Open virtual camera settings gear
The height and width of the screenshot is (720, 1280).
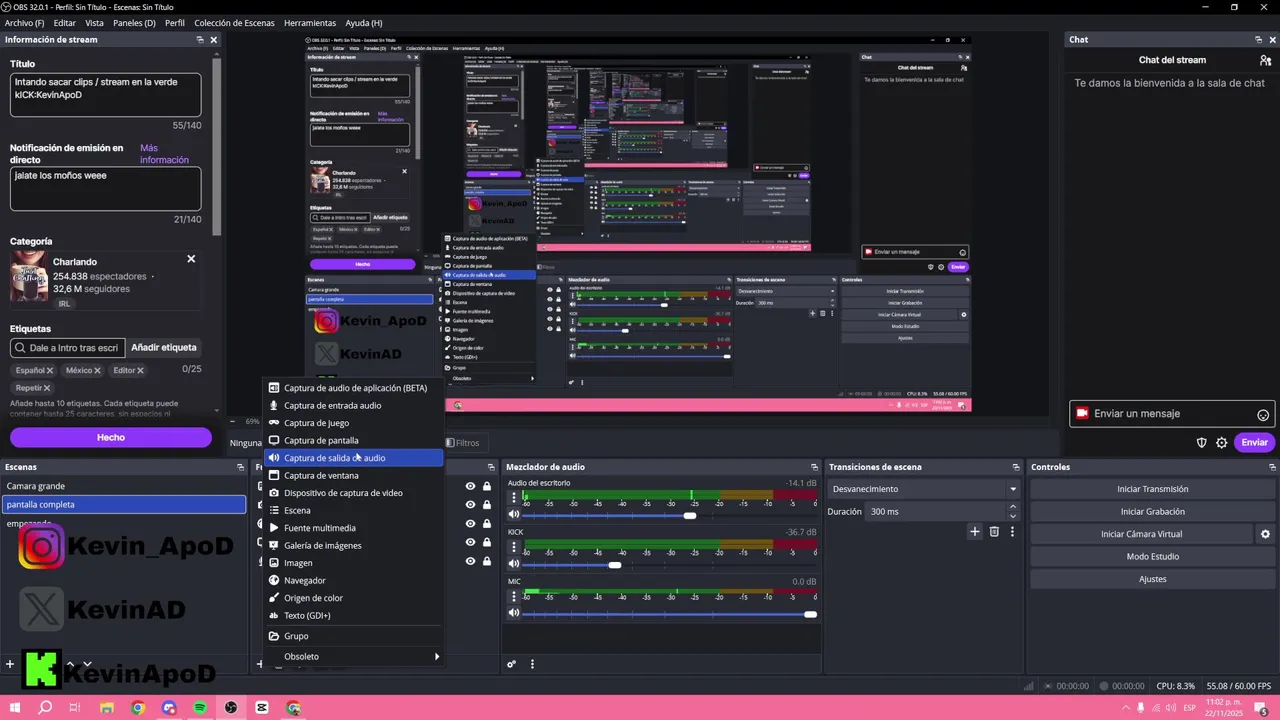tap(1265, 534)
